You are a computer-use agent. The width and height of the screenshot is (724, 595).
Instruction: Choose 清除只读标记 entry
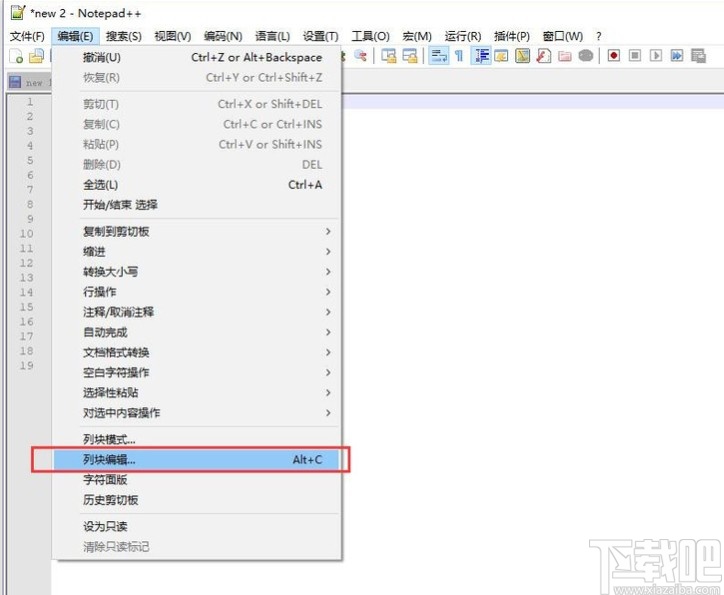[197, 547]
